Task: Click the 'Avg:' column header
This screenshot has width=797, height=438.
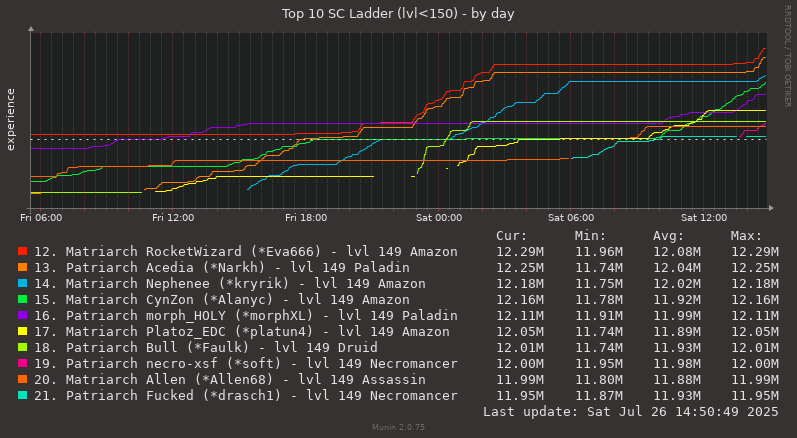Action: click(668, 236)
